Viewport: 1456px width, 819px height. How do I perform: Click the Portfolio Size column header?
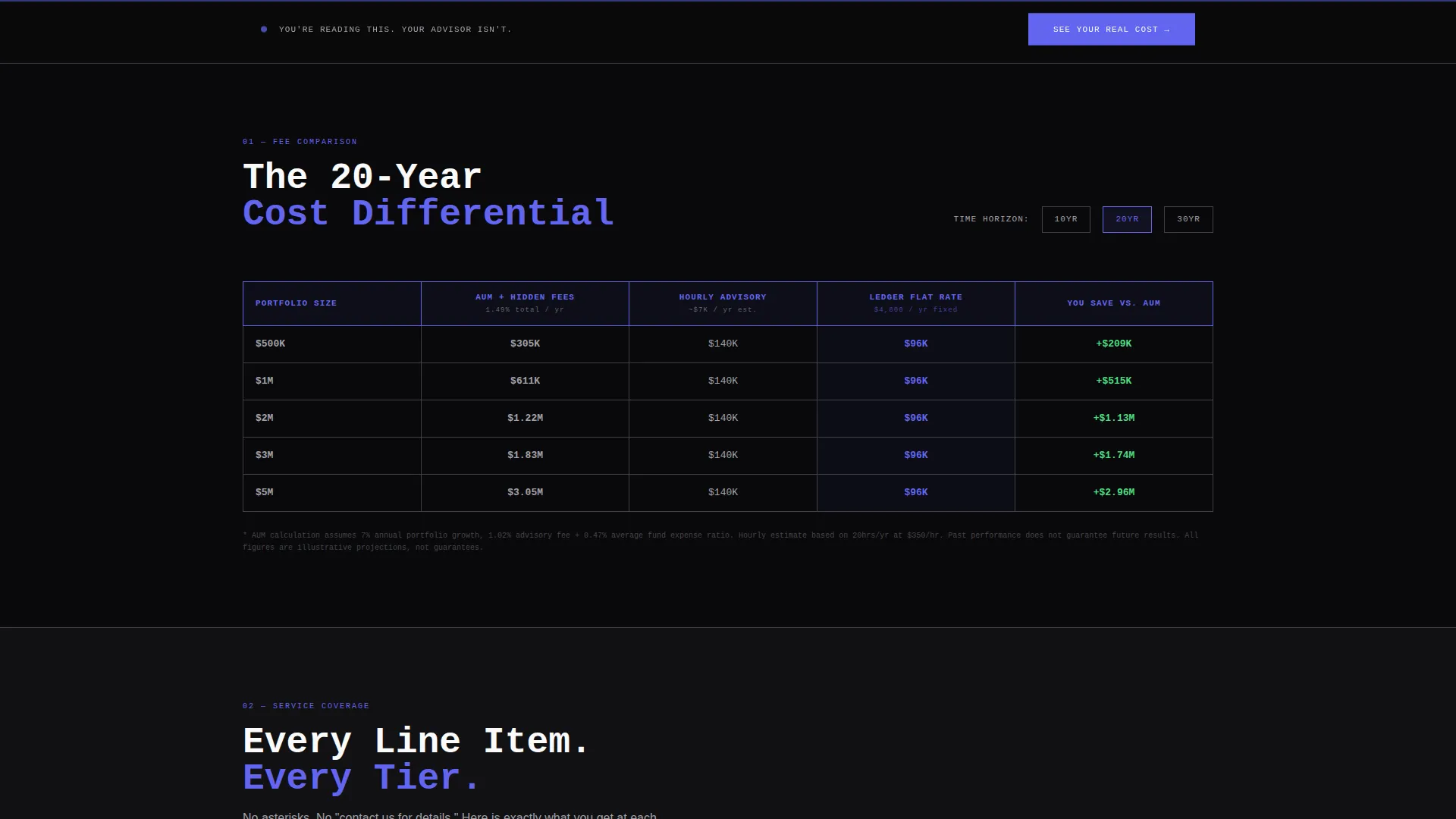point(332,303)
